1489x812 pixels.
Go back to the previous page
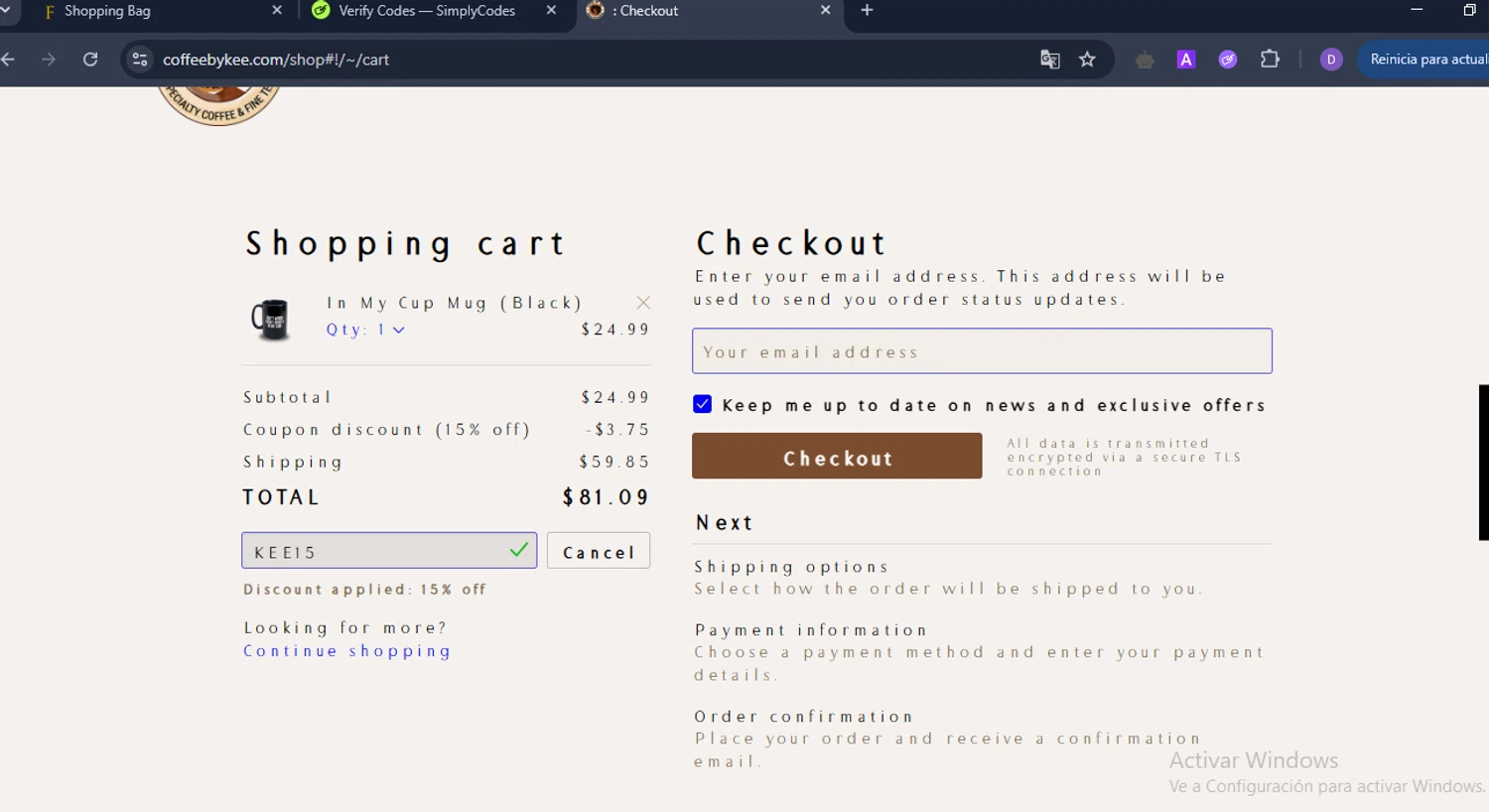point(8,60)
